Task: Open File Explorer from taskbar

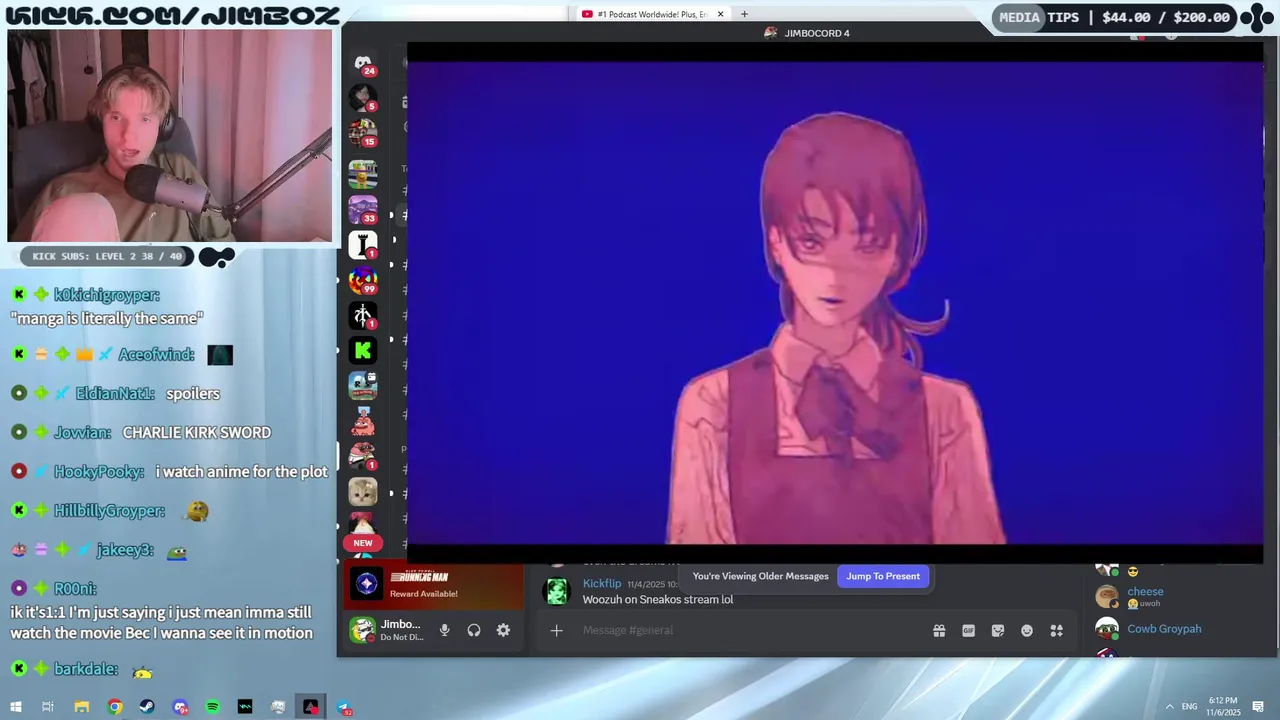Action: click(82, 707)
